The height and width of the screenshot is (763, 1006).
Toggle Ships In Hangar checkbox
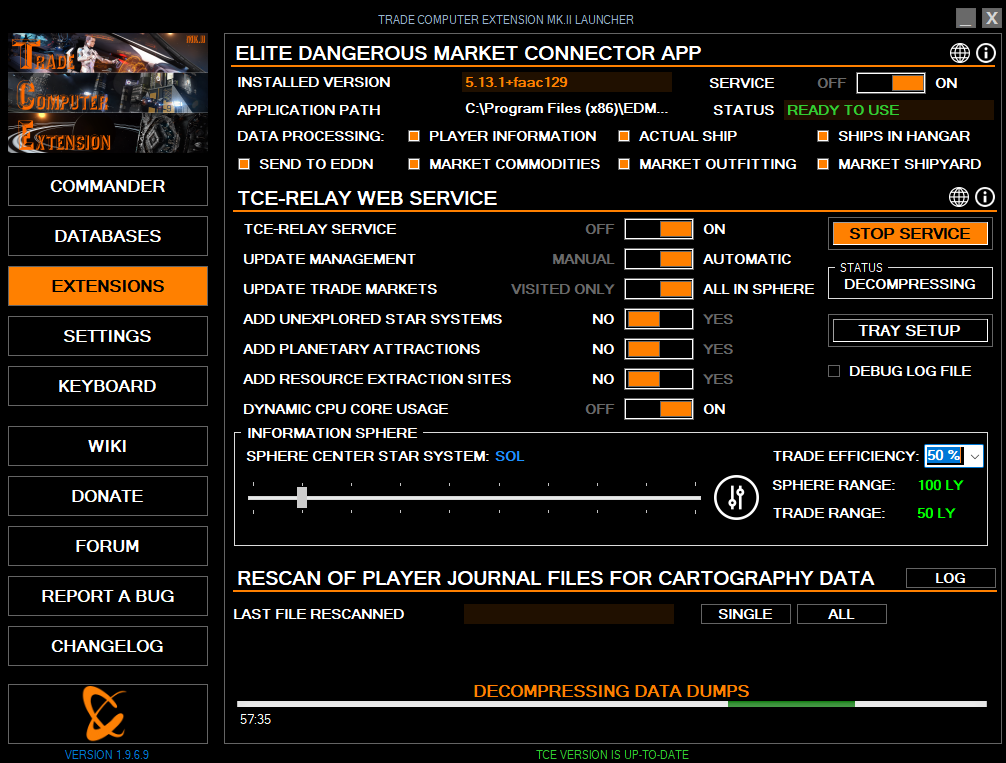point(823,136)
